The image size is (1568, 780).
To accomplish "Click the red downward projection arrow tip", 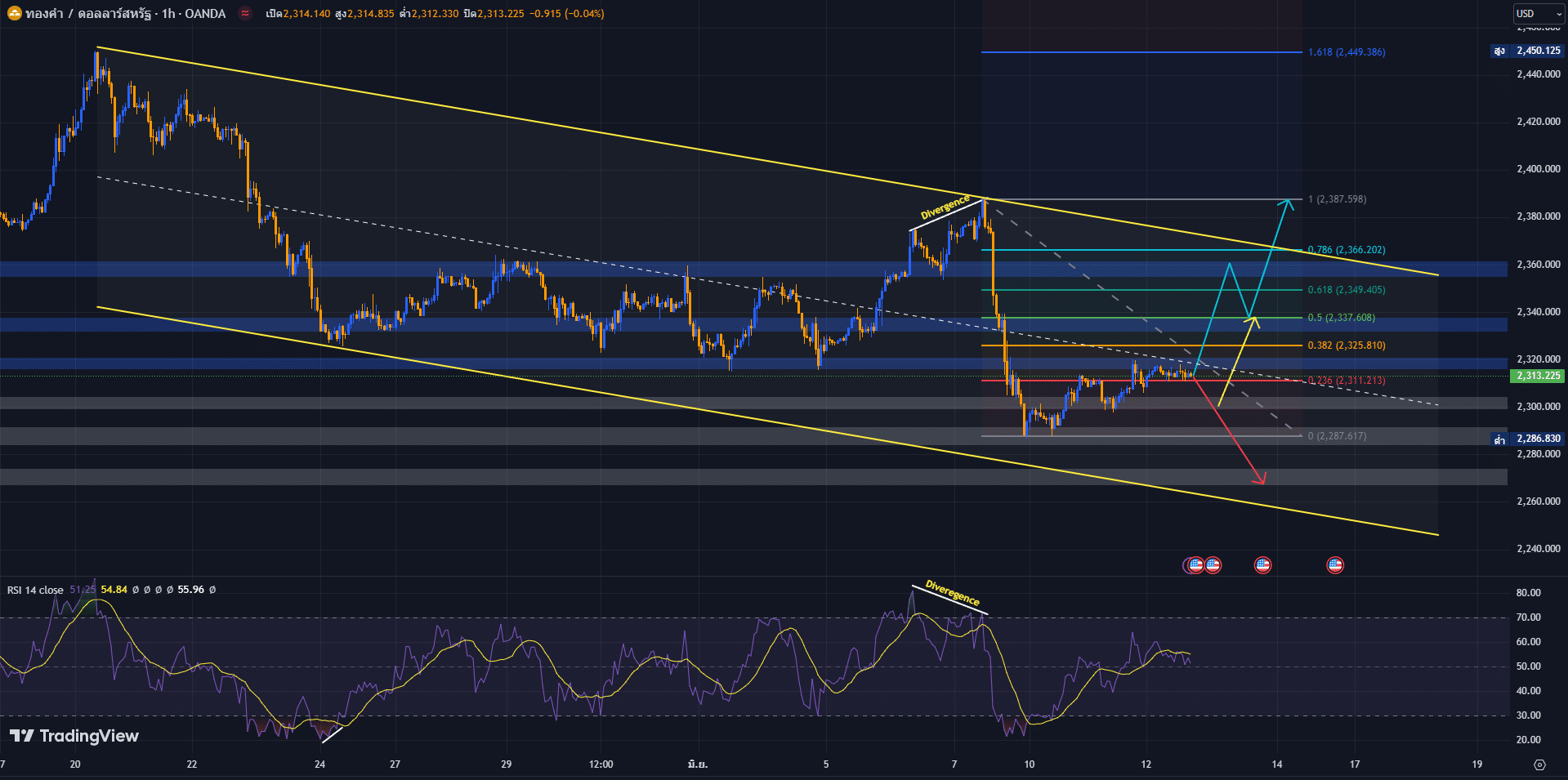I will [x=1262, y=482].
